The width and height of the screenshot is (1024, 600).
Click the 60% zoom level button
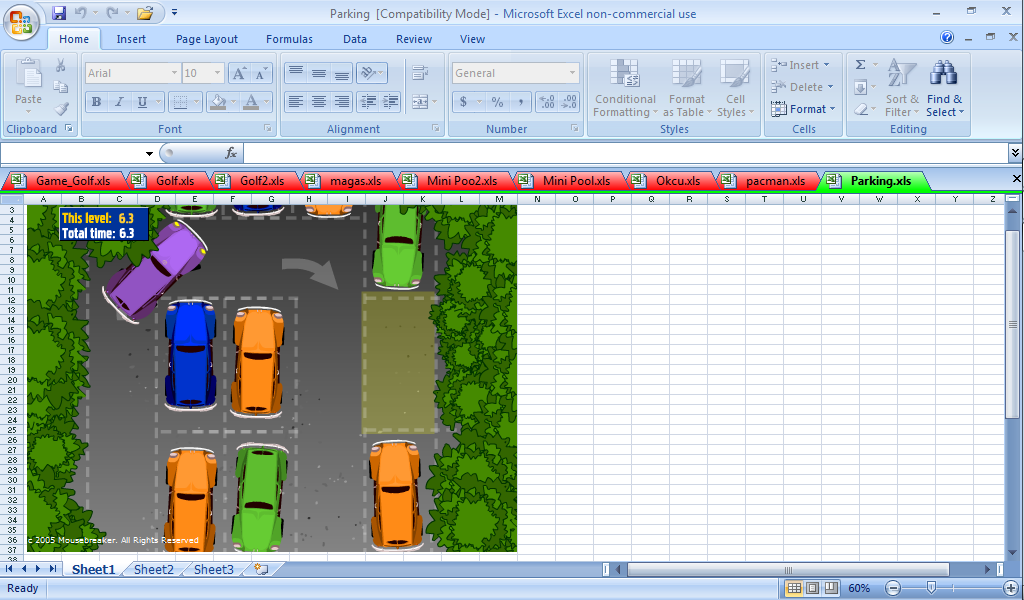click(859, 588)
